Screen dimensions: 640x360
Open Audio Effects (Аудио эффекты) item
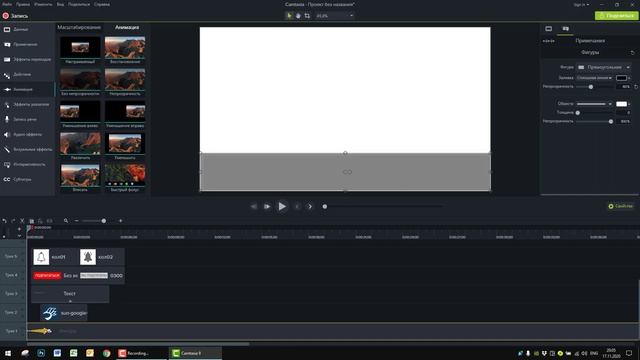coord(27,134)
